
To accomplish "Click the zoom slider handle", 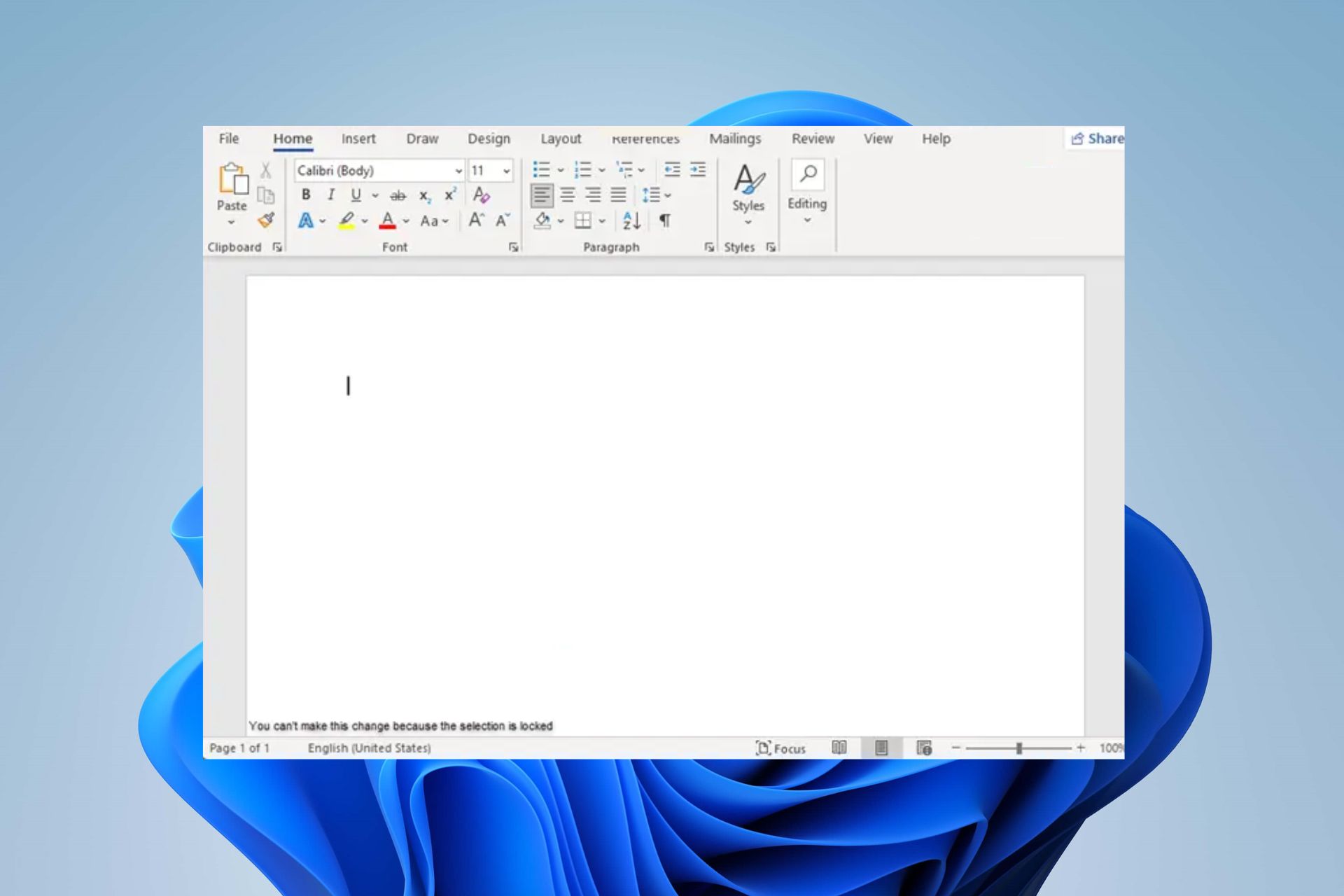I will 1019,748.
